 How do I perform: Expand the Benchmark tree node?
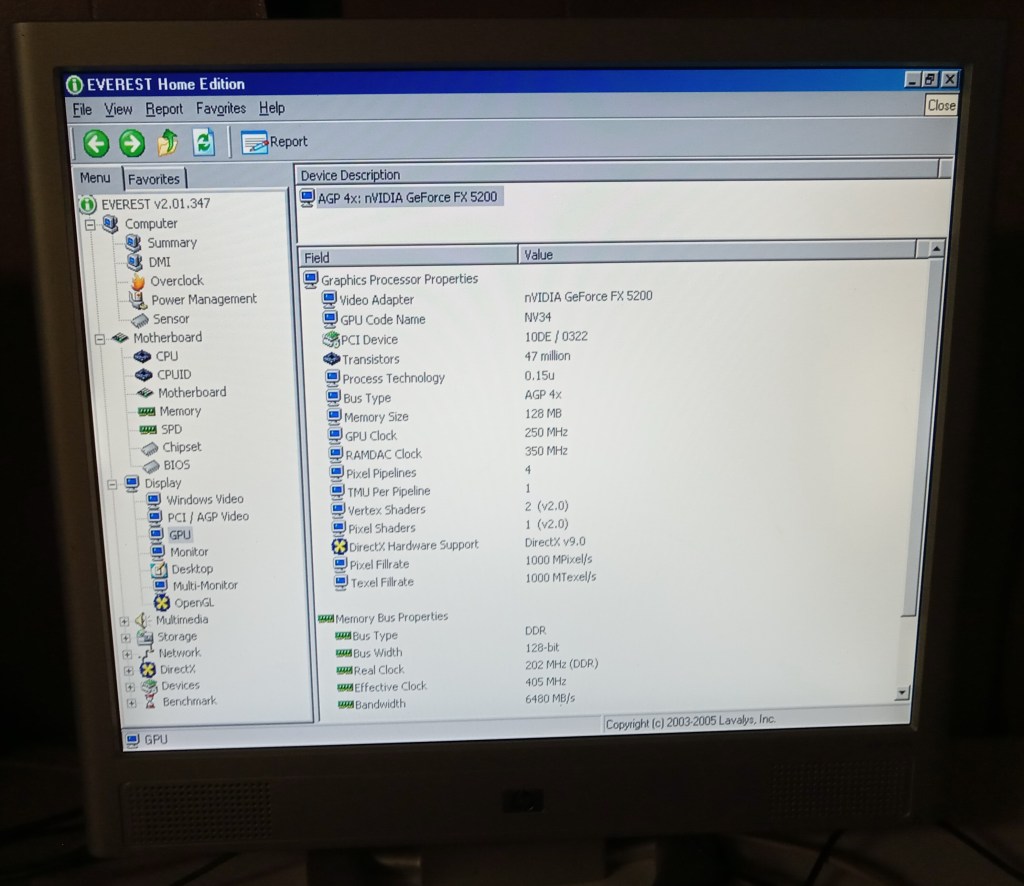131,703
